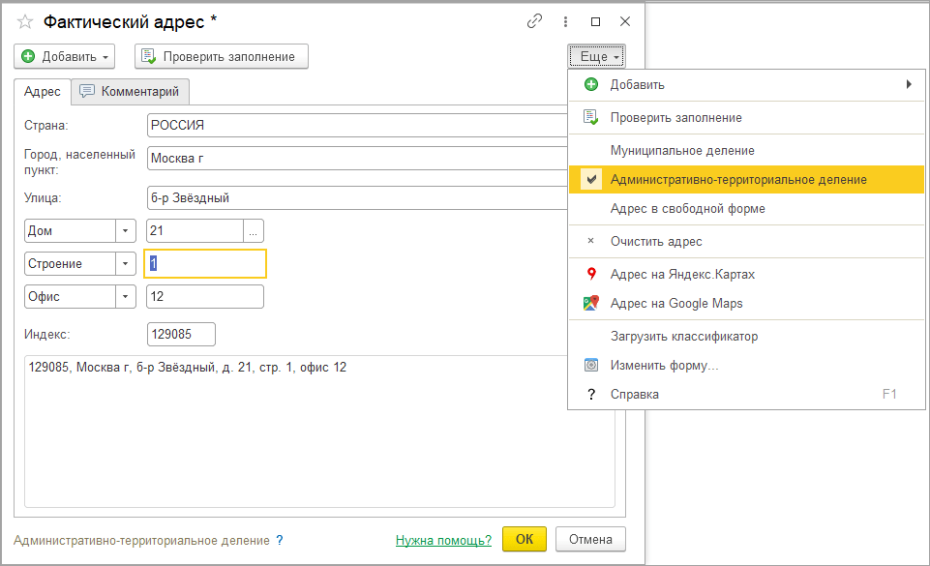Select Муниципальное деление menu option

[746, 151]
